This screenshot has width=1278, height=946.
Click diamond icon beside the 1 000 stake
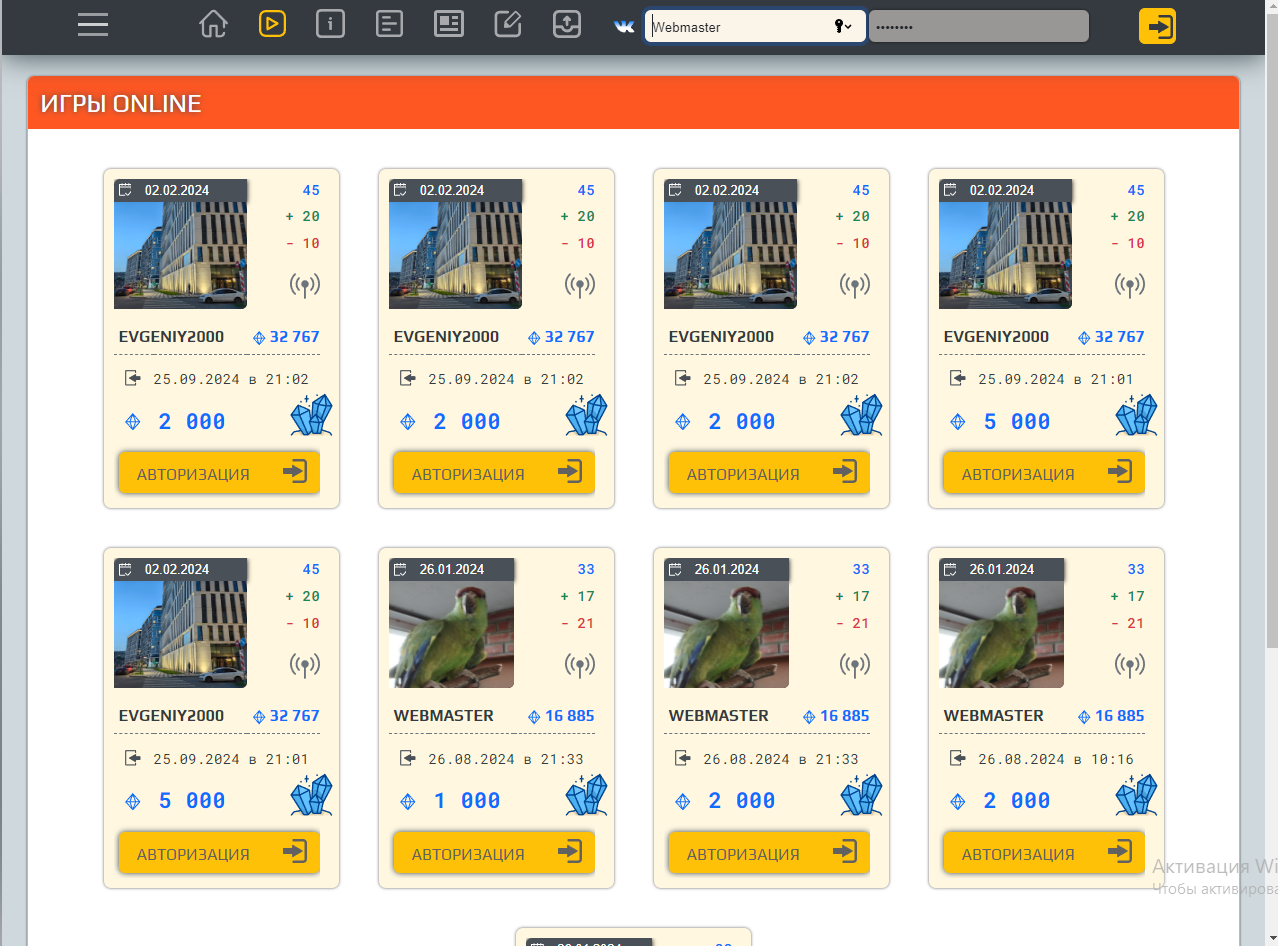click(408, 802)
